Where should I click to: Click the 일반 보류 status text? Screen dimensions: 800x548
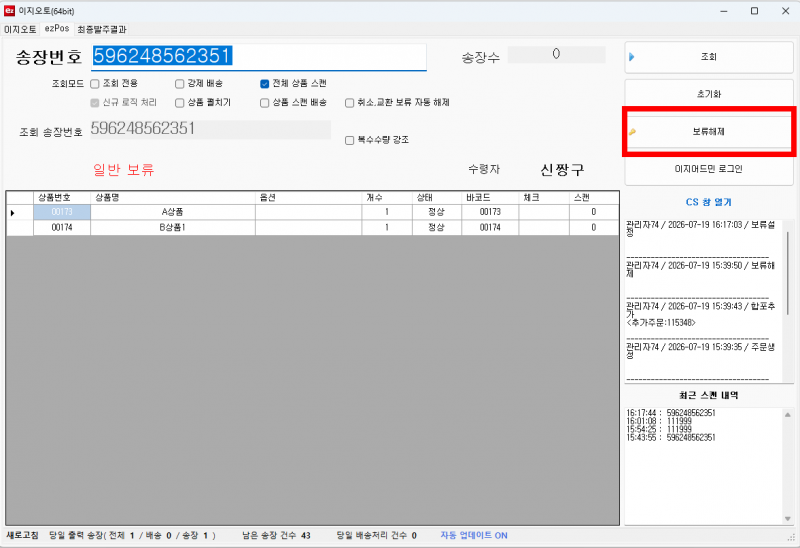point(123,169)
